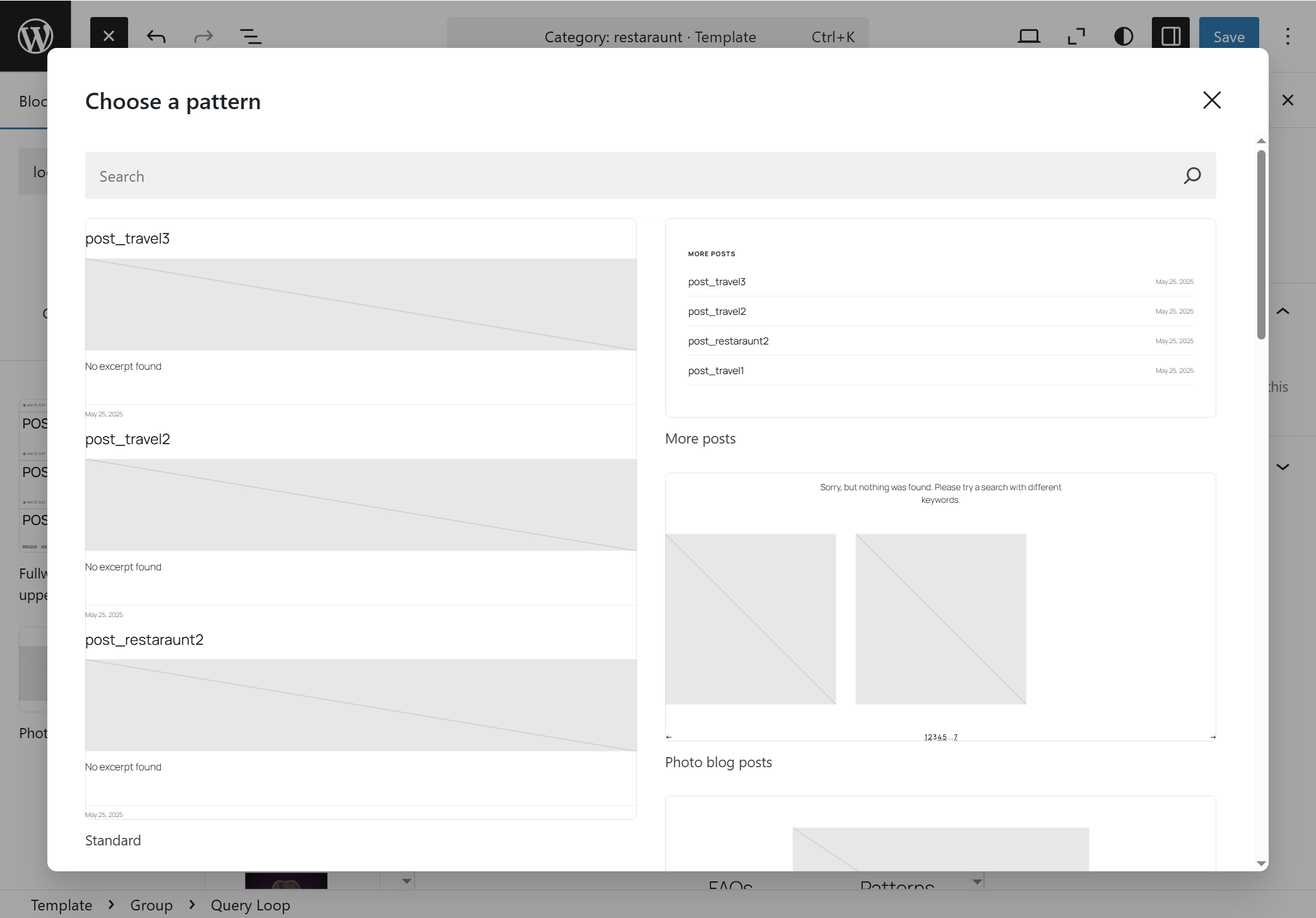
Task: Open the laptop device preview icon
Action: [1028, 37]
